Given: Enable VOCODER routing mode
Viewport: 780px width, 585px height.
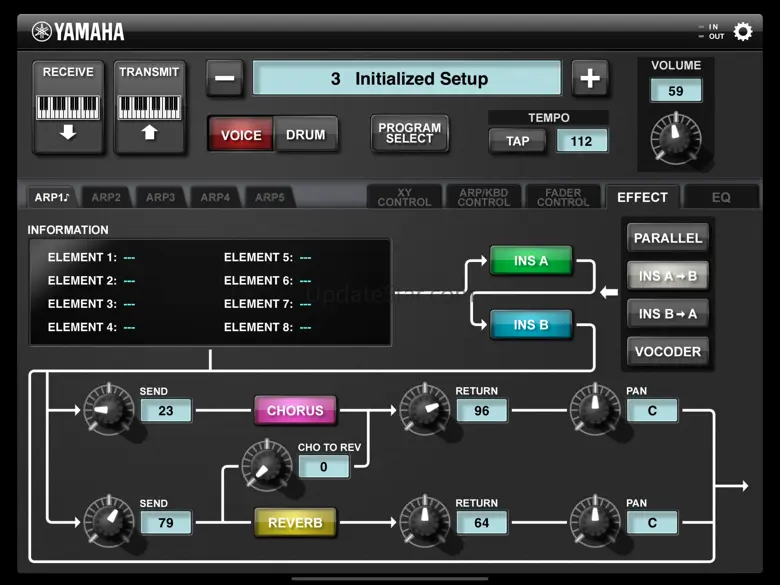Looking at the screenshot, I should [x=668, y=352].
